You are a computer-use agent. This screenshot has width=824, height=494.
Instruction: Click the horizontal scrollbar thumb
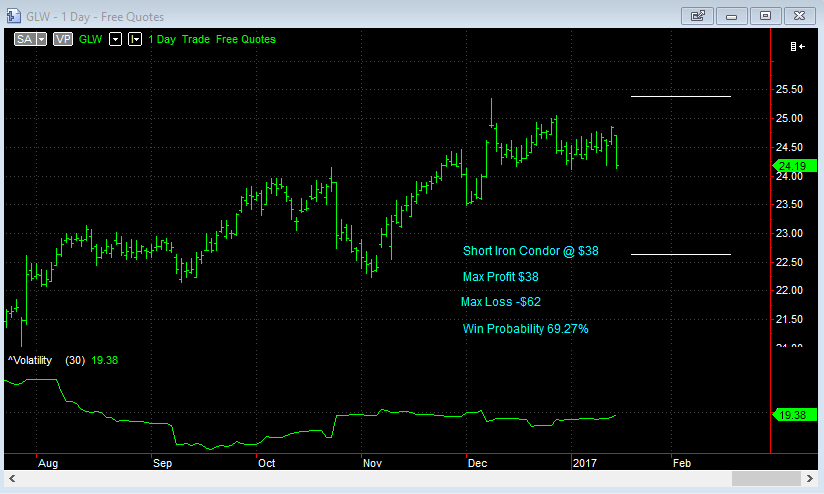coord(766,479)
